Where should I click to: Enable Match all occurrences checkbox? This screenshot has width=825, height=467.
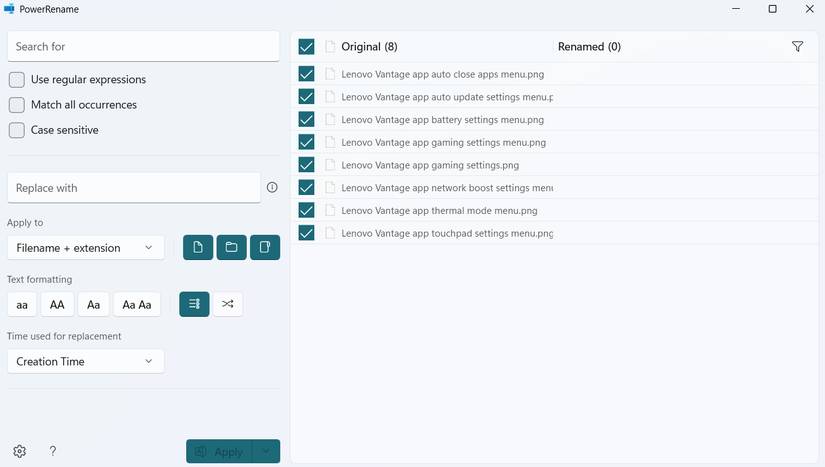[x=17, y=105]
